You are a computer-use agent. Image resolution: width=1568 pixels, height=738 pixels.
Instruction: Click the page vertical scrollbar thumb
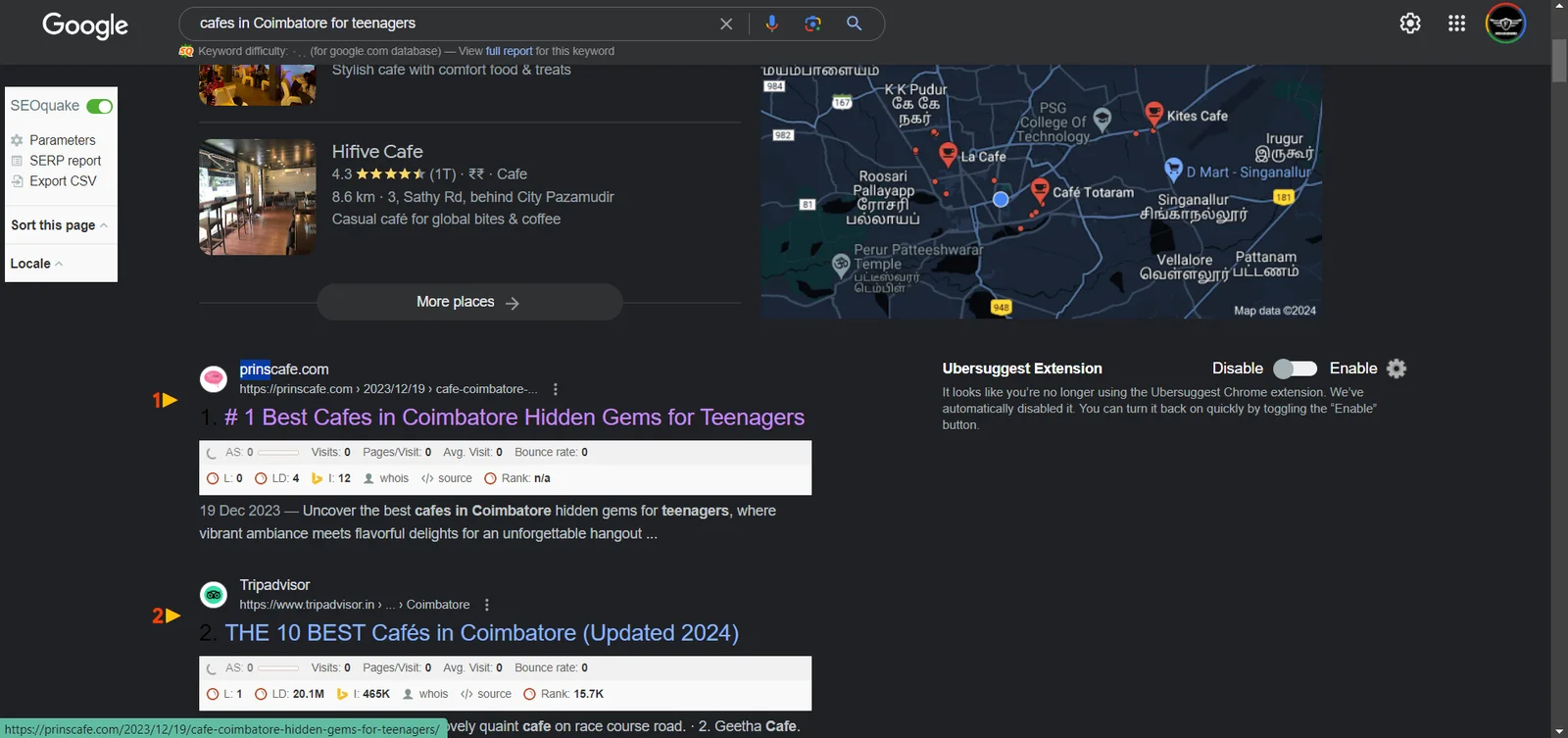[x=1559, y=61]
